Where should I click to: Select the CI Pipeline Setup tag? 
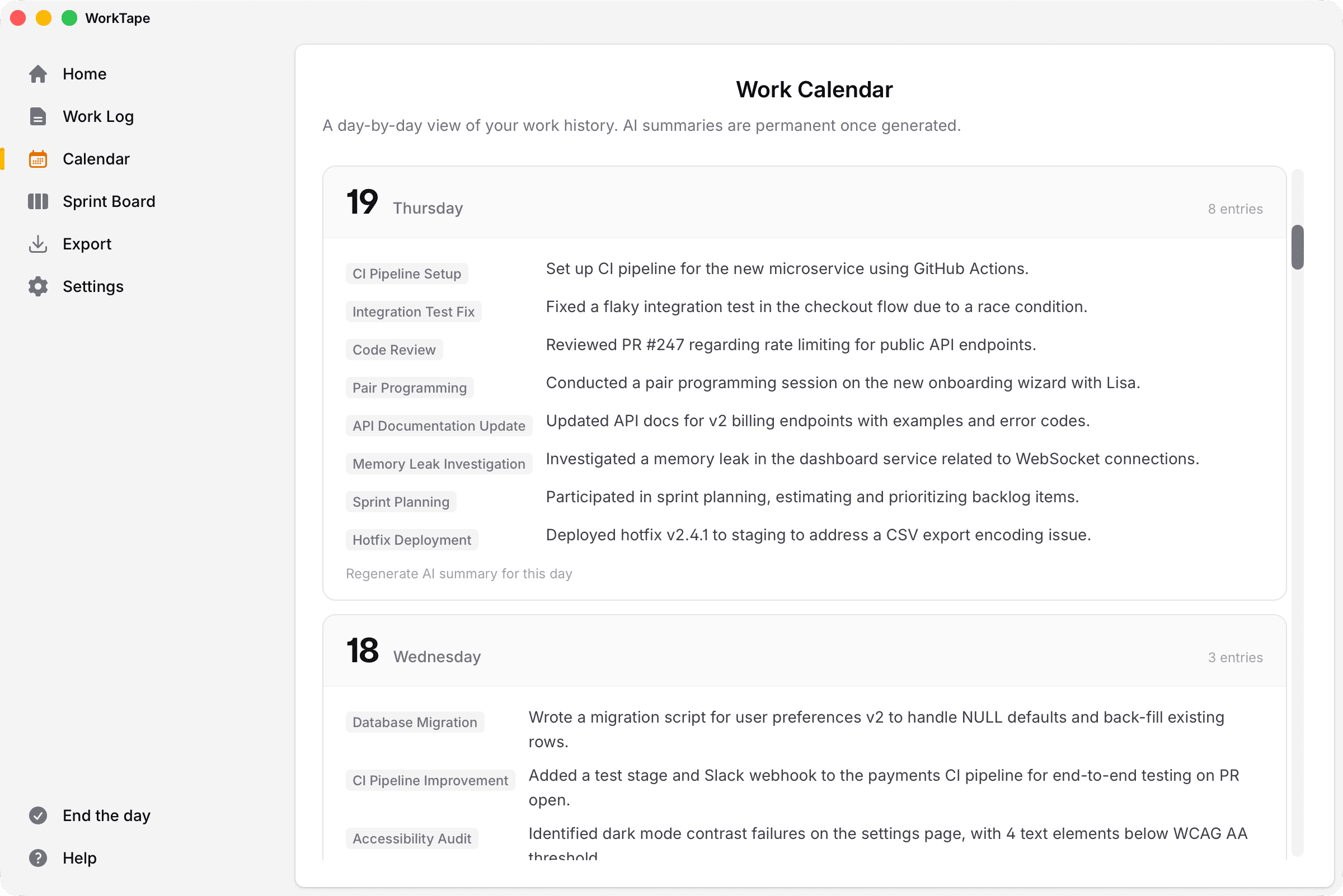point(406,273)
